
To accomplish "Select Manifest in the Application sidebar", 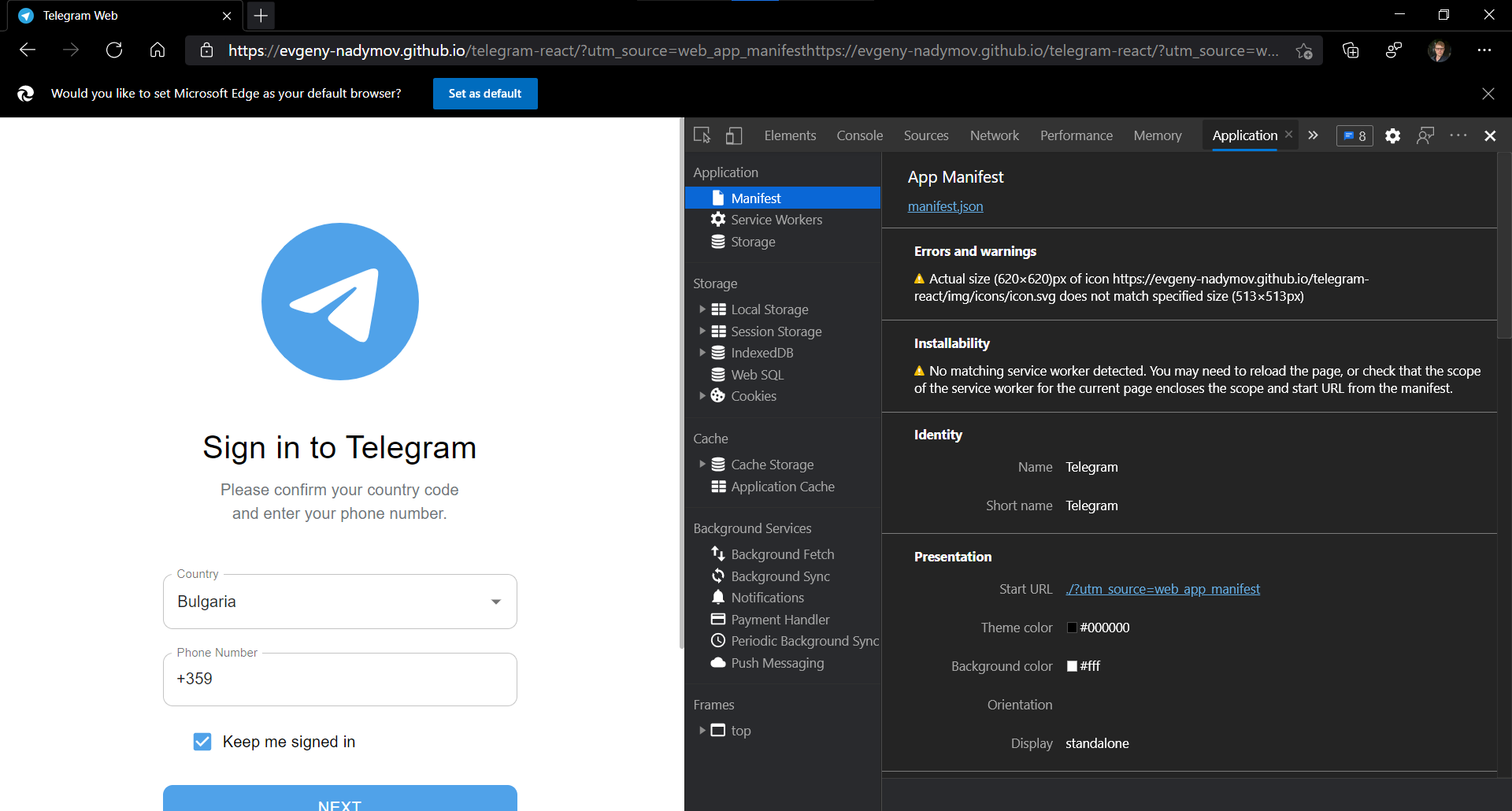I will (x=783, y=198).
